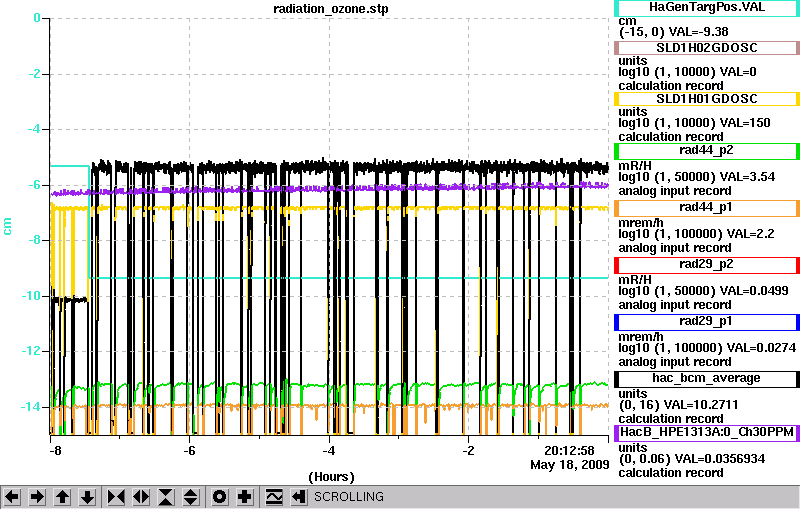Image resolution: width=800 pixels, height=509 pixels.
Task: Click the -2 hour tick label on x-axis
Action: coord(468,451)
